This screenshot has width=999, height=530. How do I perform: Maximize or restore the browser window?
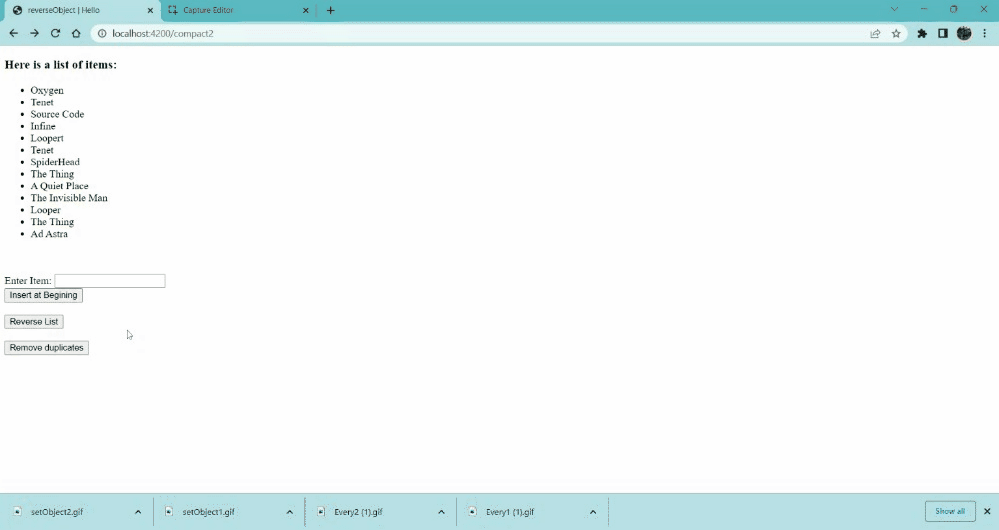tap(954, 10)
